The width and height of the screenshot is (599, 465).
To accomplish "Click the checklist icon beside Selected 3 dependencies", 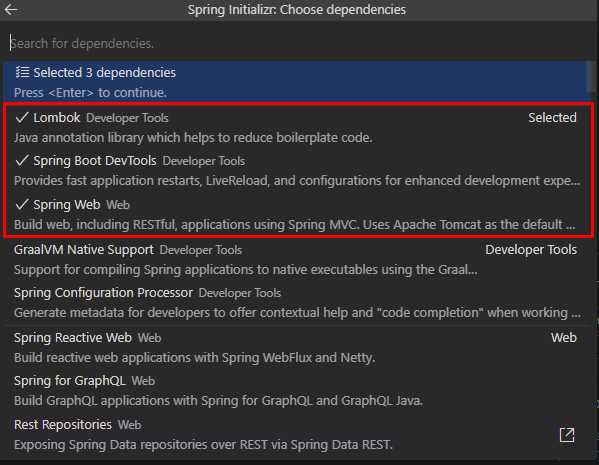I will pyautogui.click(x=22, y=72).
